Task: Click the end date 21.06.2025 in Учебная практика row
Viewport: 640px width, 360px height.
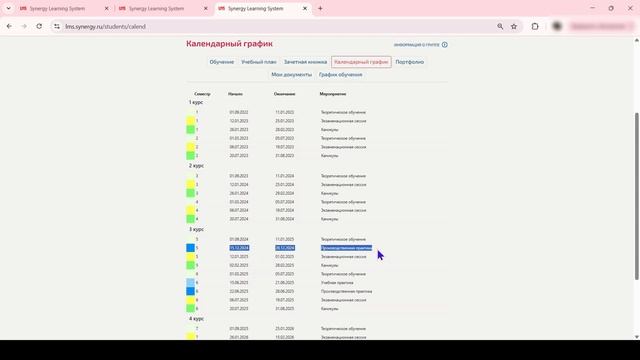Action: click(x=284, y=282)
